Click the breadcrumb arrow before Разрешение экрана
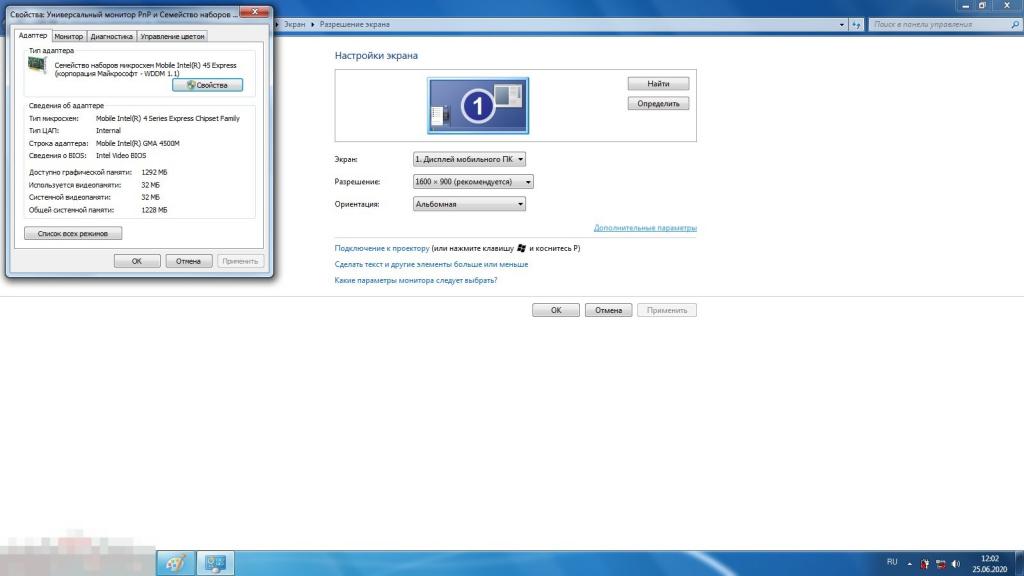1024x576 pixels. coord(312,24)
